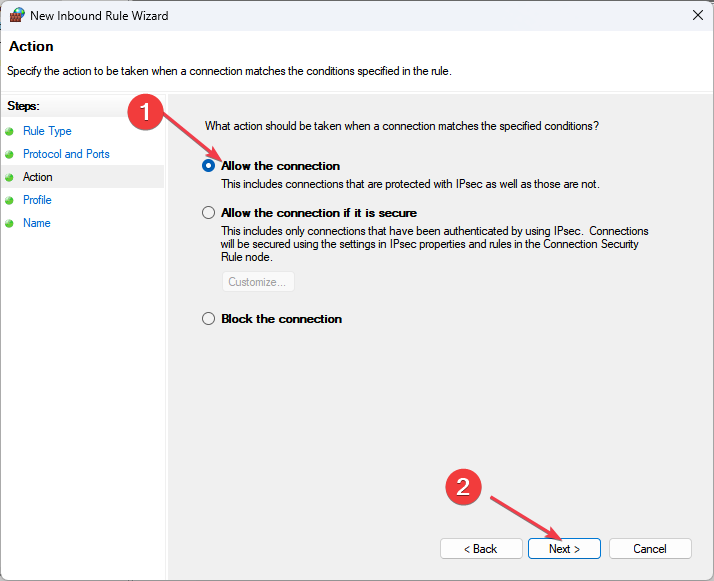Click green bullet beside Profile step
The image size is (714, 581).
pos(9,200)
